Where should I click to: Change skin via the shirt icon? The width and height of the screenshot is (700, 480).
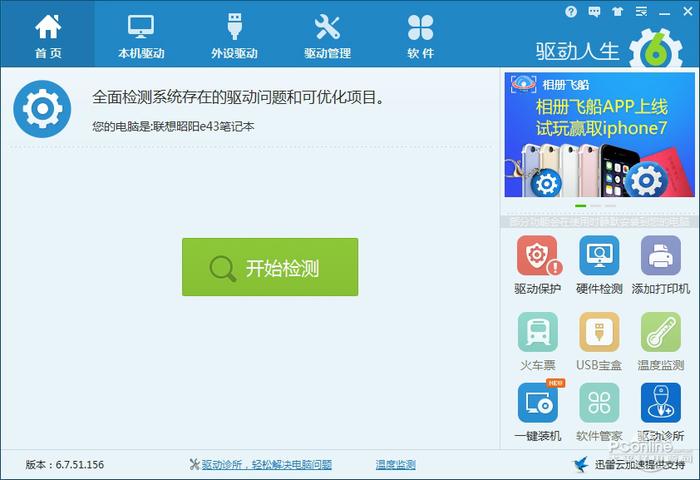tap(616, 12)
